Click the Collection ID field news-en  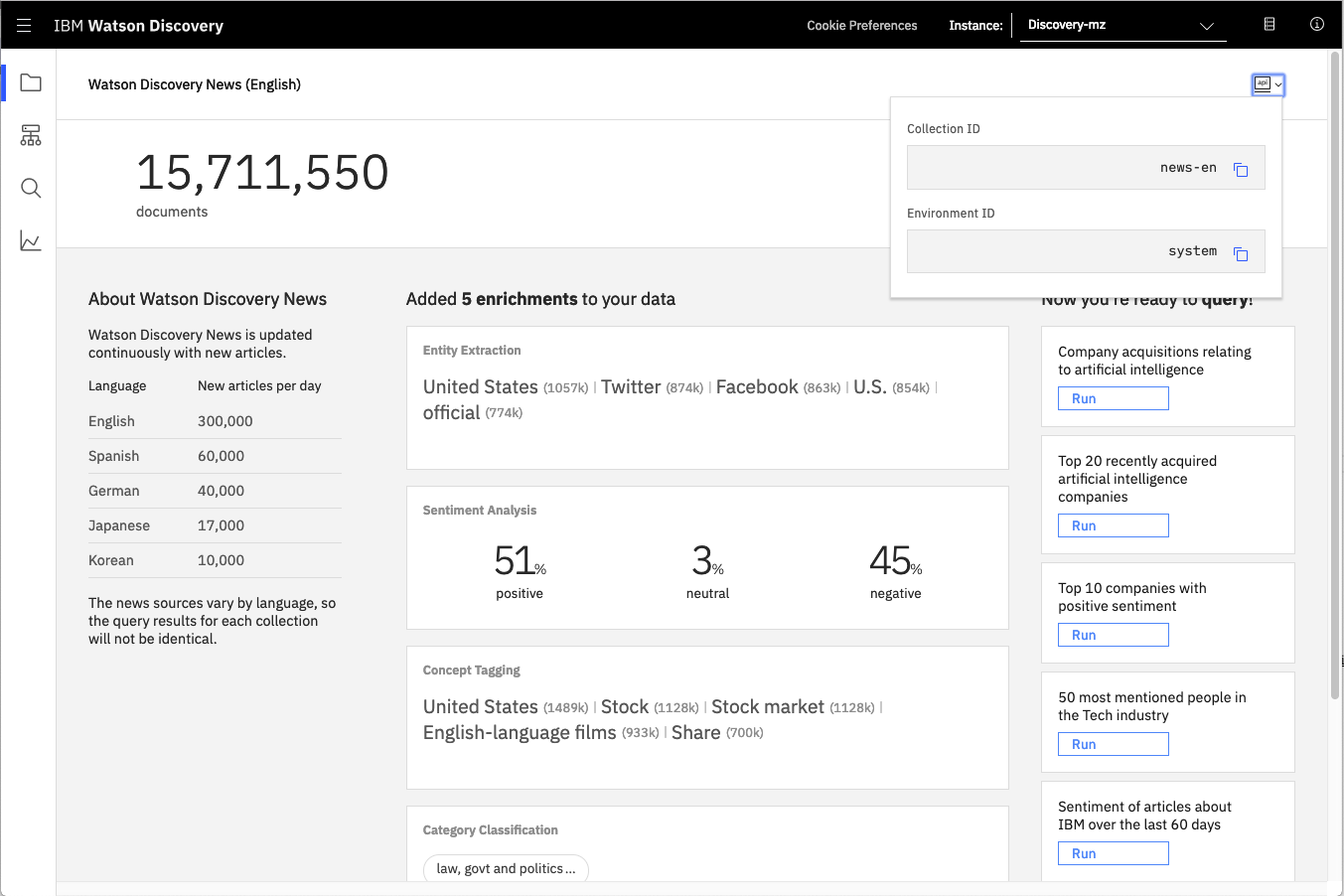point(1086,168)
